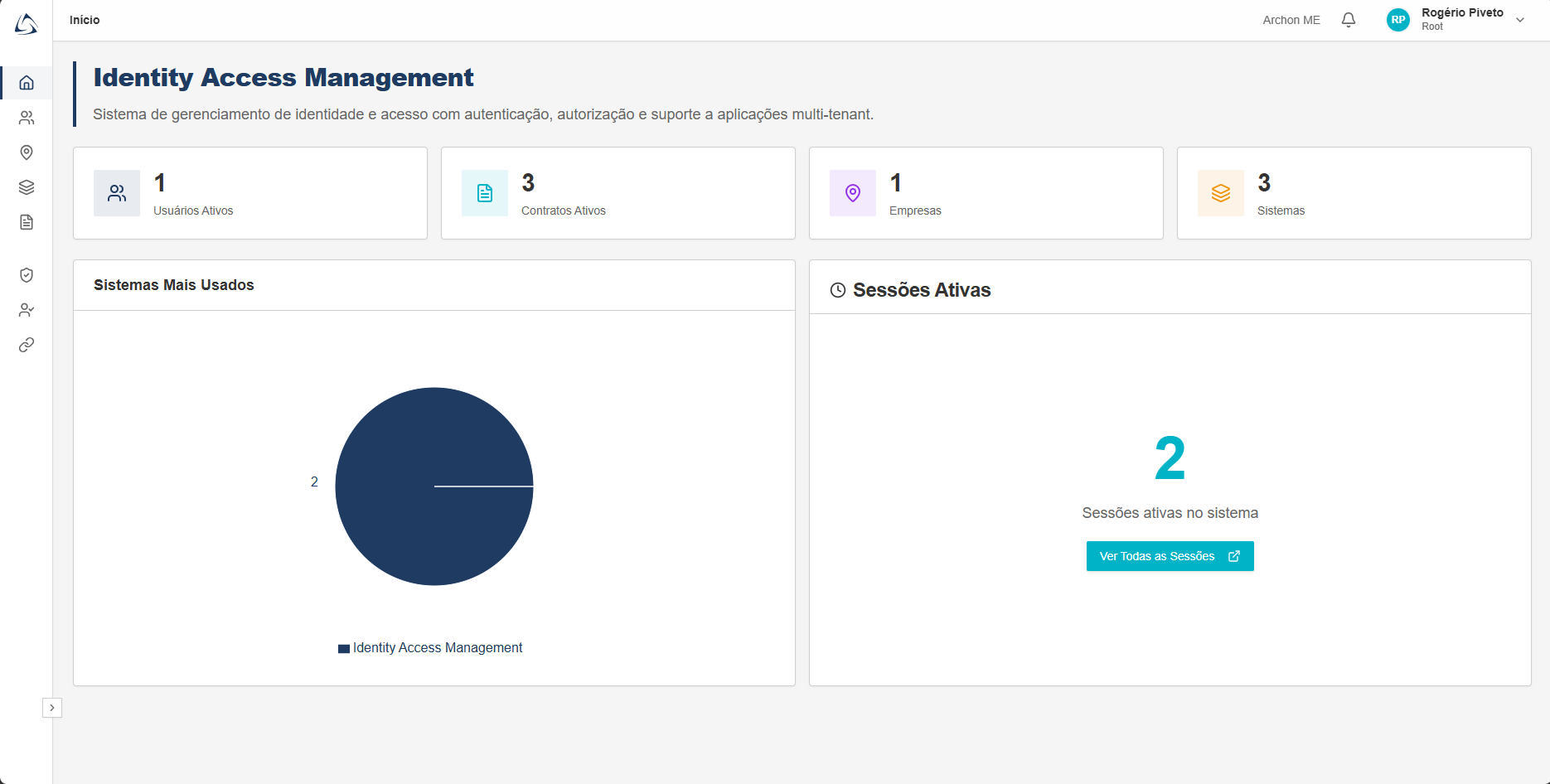Click the Sistemas Mais Usados heading
1550x784 pixels.
(174, 285)
